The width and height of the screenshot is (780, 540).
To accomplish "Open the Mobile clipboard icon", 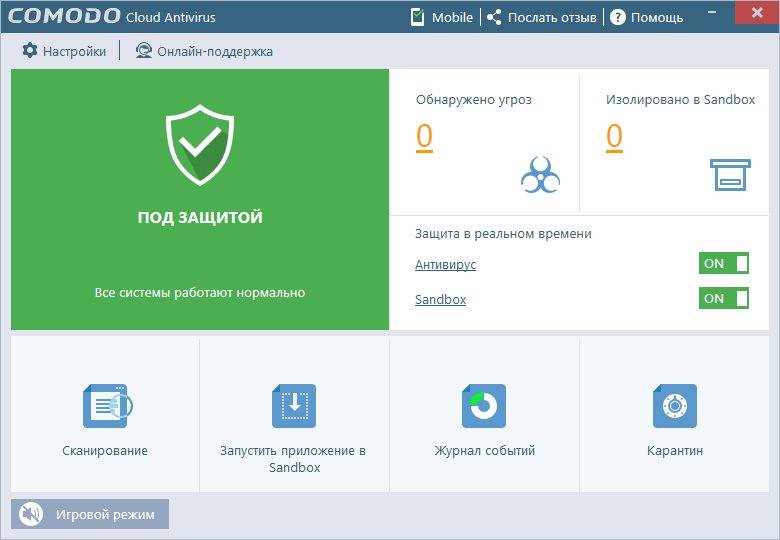I will pyautogui.click(x=417, y=17).
